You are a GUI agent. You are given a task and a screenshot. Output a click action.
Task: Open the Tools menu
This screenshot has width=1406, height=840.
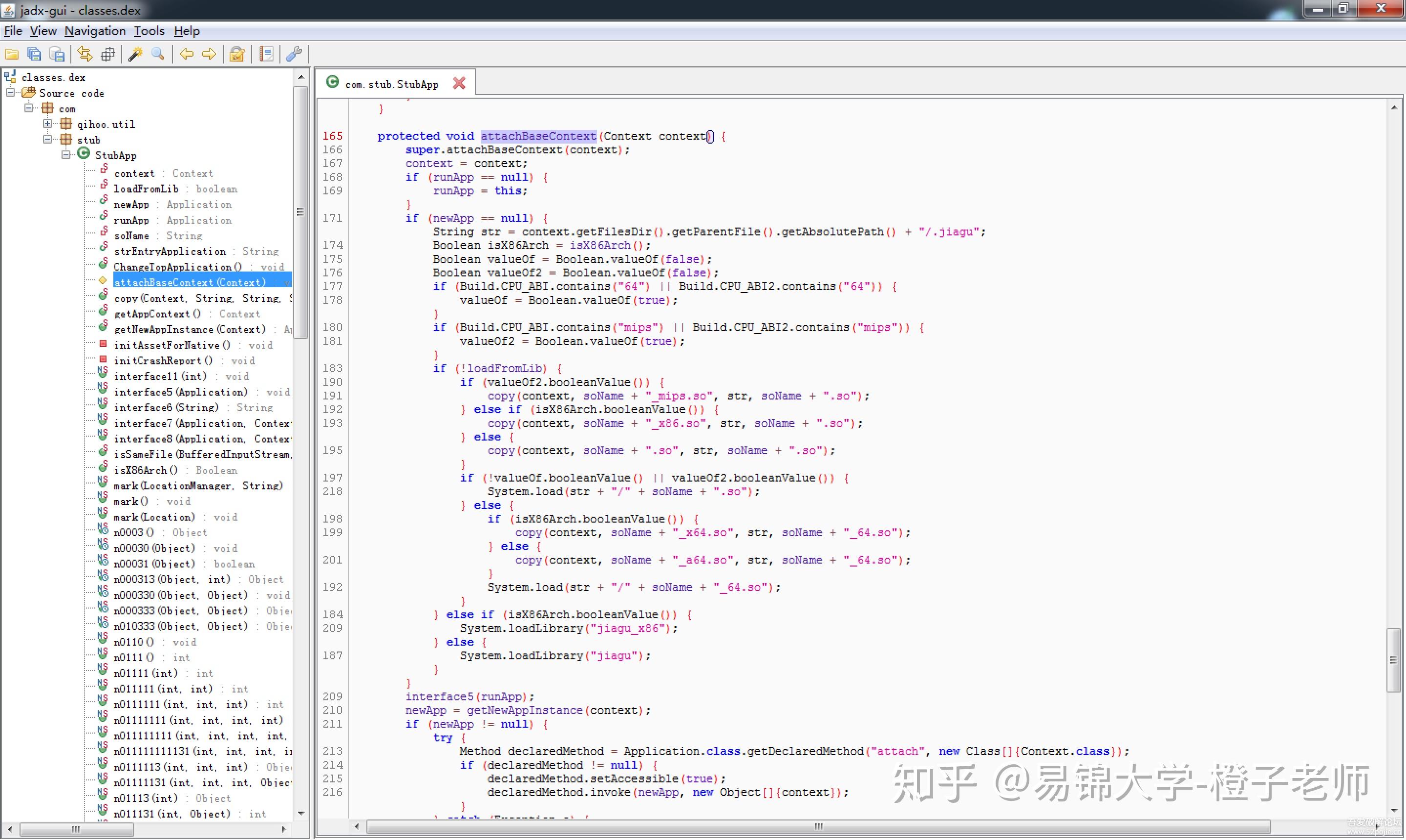149,31
